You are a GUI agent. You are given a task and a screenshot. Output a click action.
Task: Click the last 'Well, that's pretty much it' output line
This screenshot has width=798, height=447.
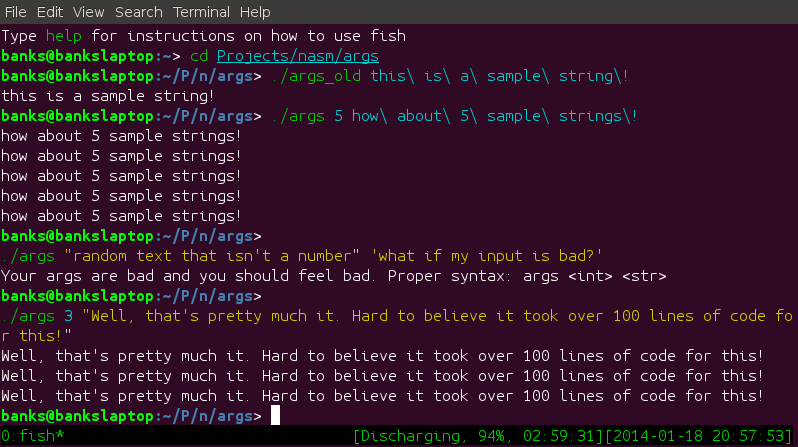tap(382, 396)
